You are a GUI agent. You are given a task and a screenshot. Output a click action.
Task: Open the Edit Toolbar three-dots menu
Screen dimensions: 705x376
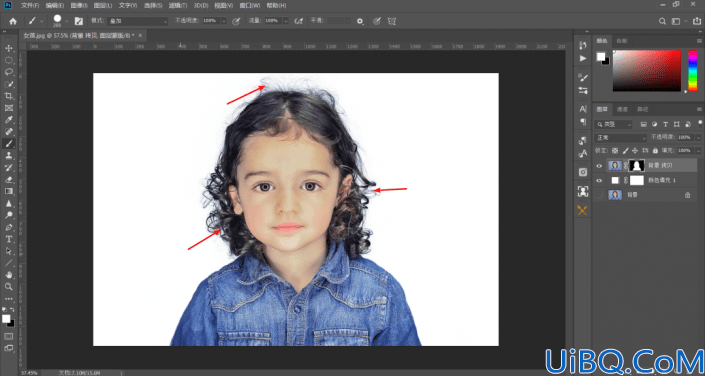point(9,299)
